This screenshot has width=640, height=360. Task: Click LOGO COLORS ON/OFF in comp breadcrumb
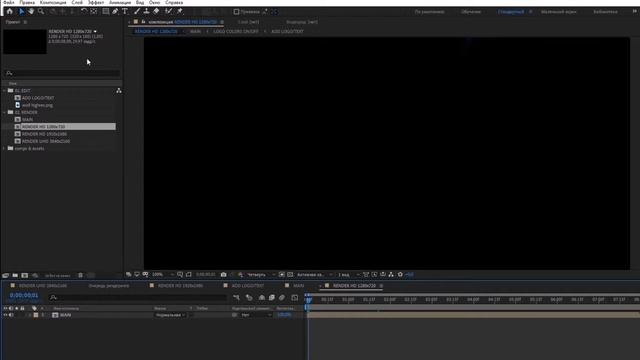(x=236, y=31)
